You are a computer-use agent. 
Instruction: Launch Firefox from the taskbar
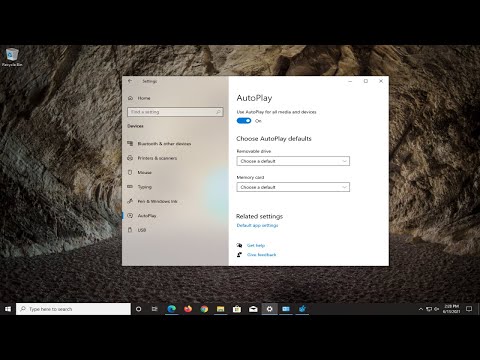coord(188,309)
